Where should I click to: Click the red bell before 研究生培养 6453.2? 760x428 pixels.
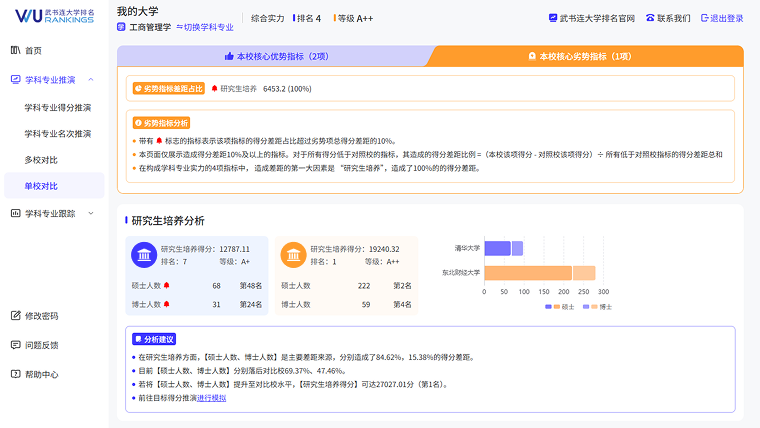[x=214, y=89]
